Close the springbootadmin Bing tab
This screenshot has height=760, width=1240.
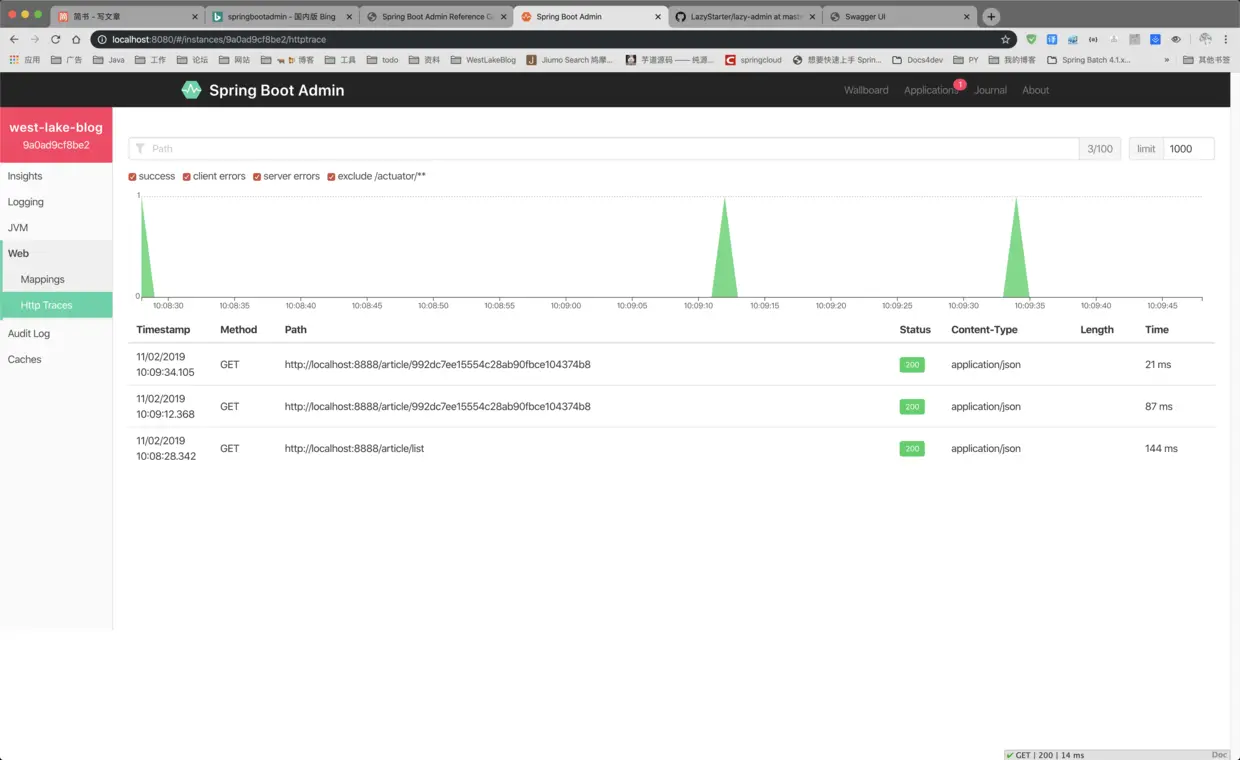[349, 17]
